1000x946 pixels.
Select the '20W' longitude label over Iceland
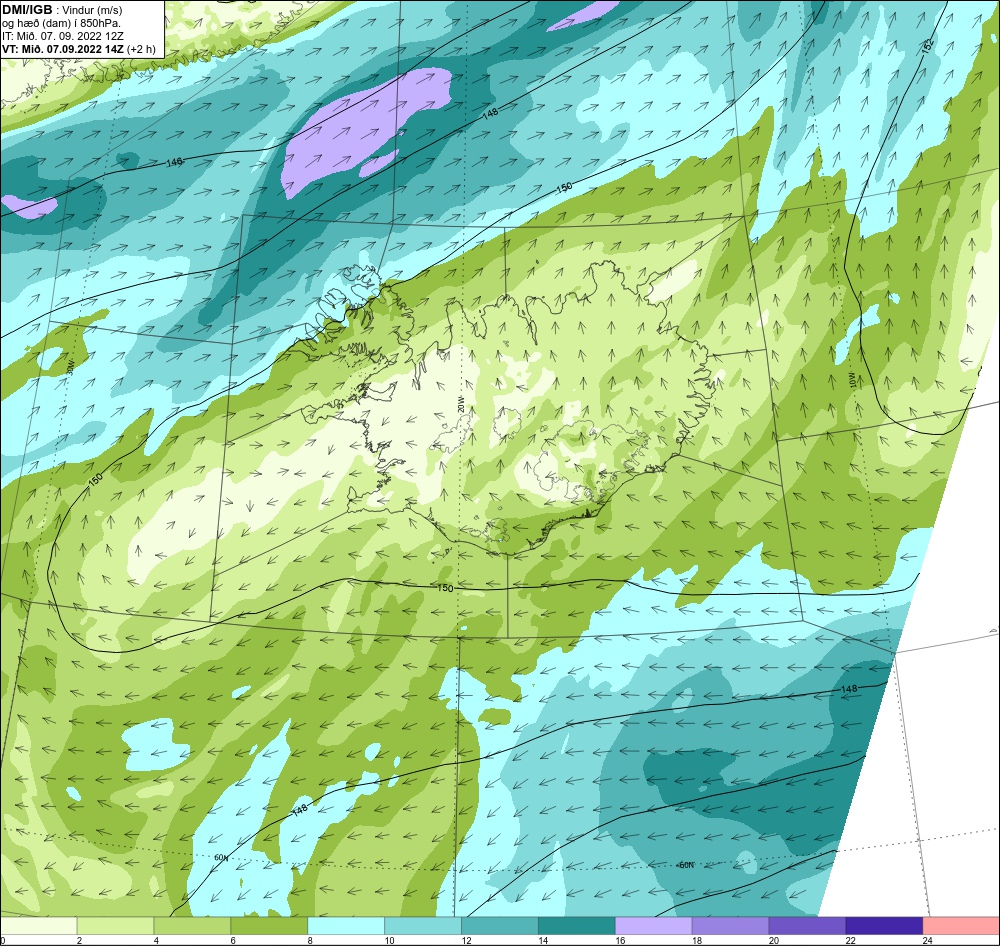[460, 404]
